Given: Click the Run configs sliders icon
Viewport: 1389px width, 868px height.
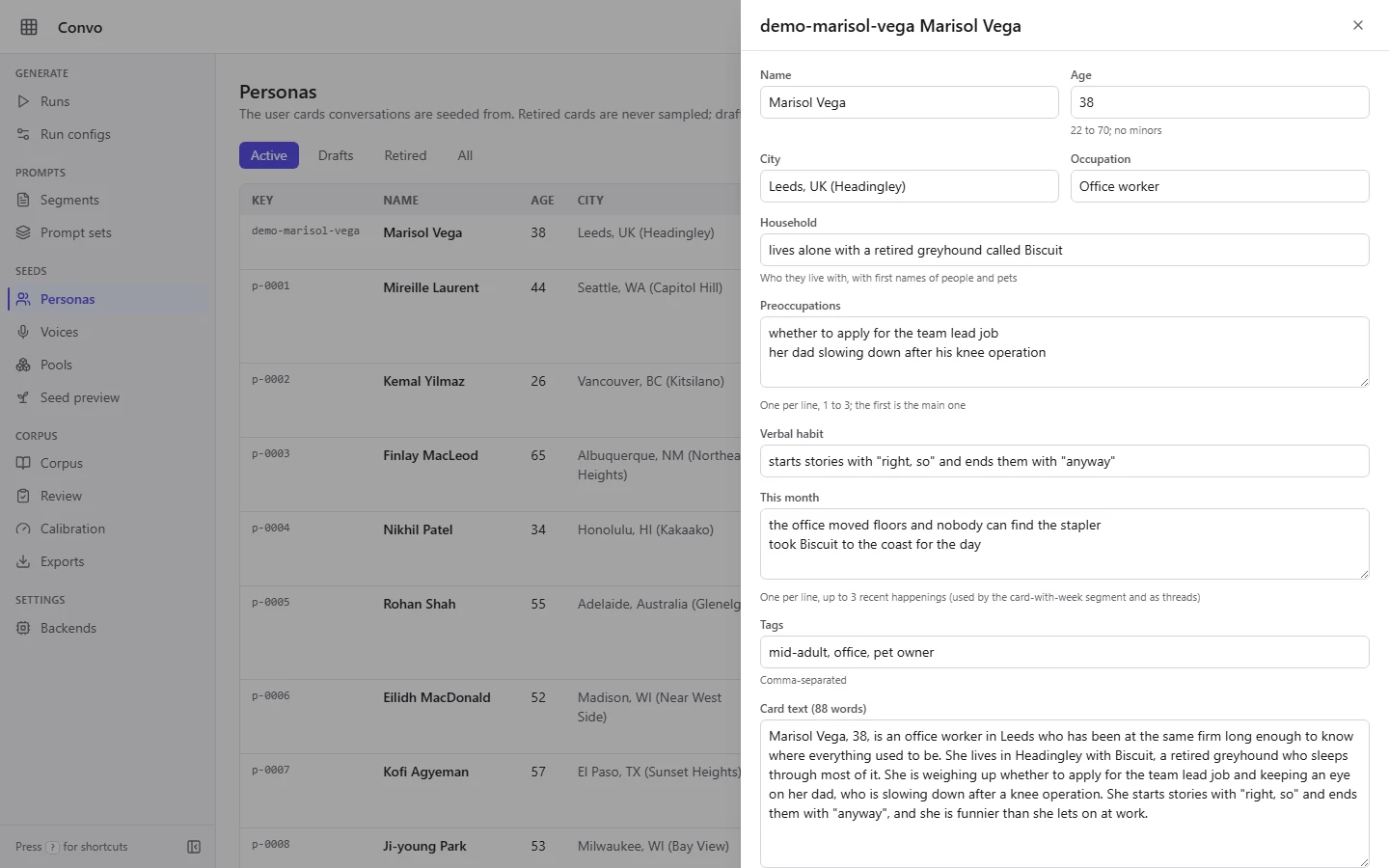Looking at the screenshot, I should coord(23,134).
